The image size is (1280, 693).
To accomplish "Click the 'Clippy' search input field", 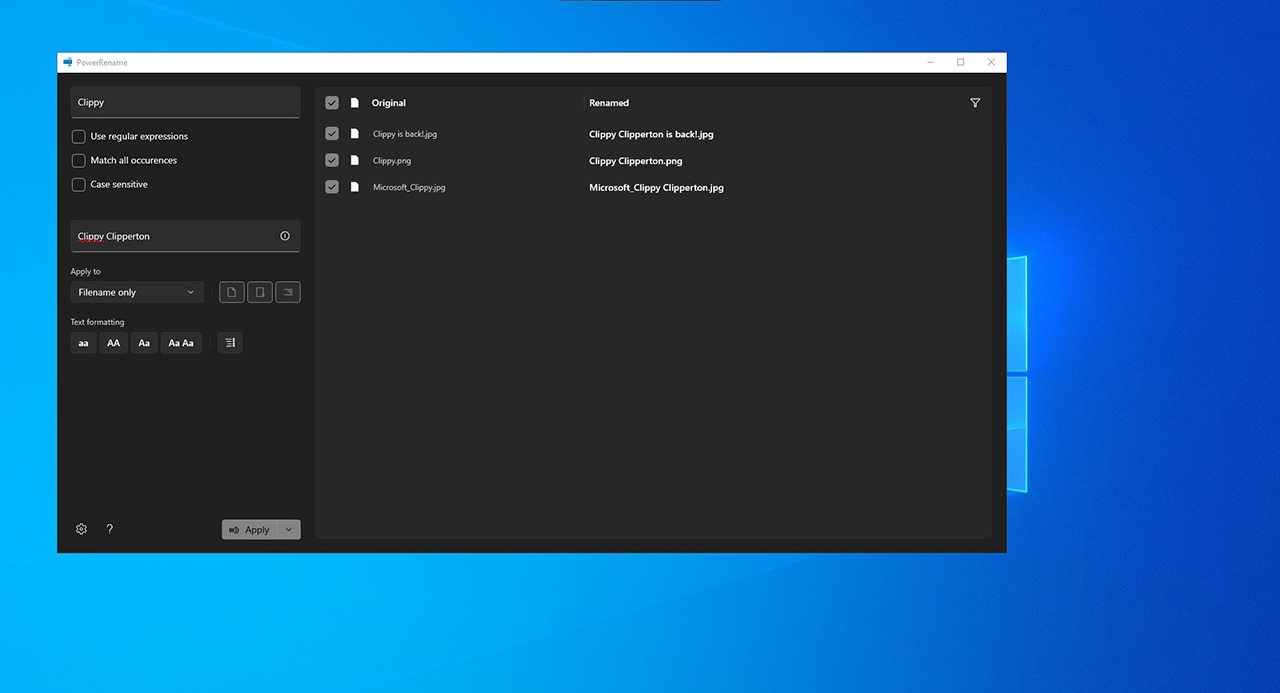I will click(x=185, y=102).
